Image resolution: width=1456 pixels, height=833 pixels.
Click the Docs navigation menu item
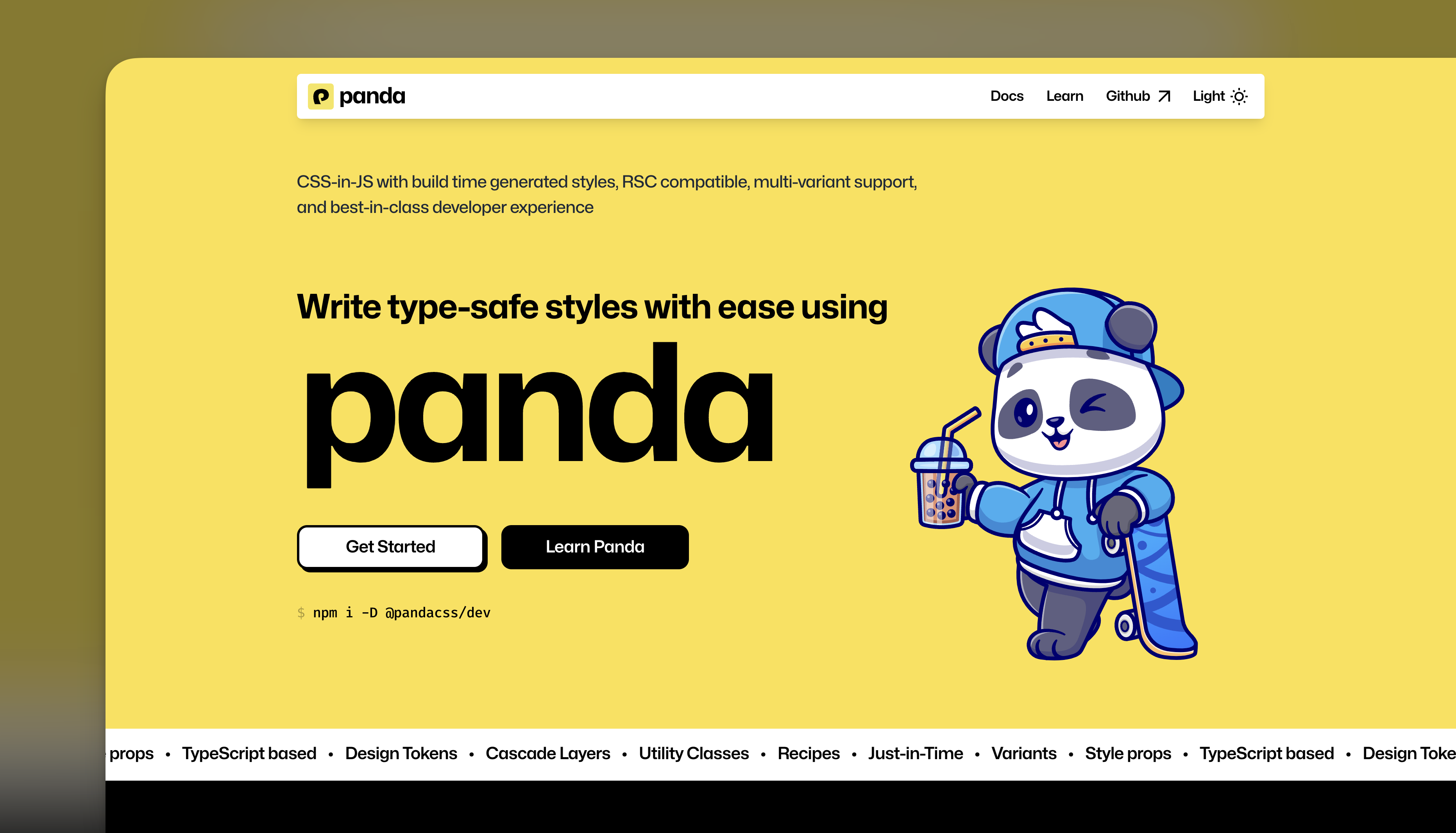point(1006,96)
